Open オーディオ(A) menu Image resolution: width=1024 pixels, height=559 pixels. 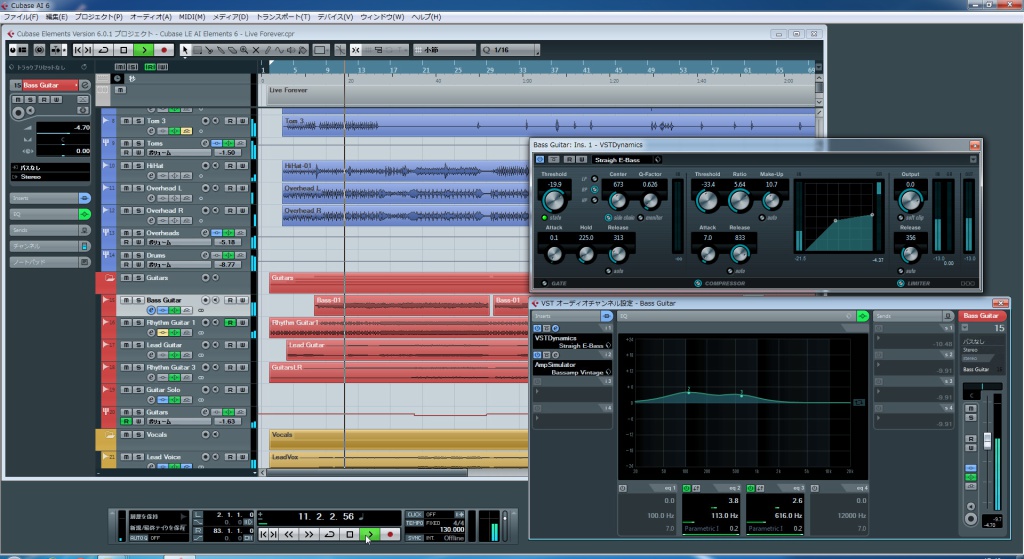tap(150, 17)
